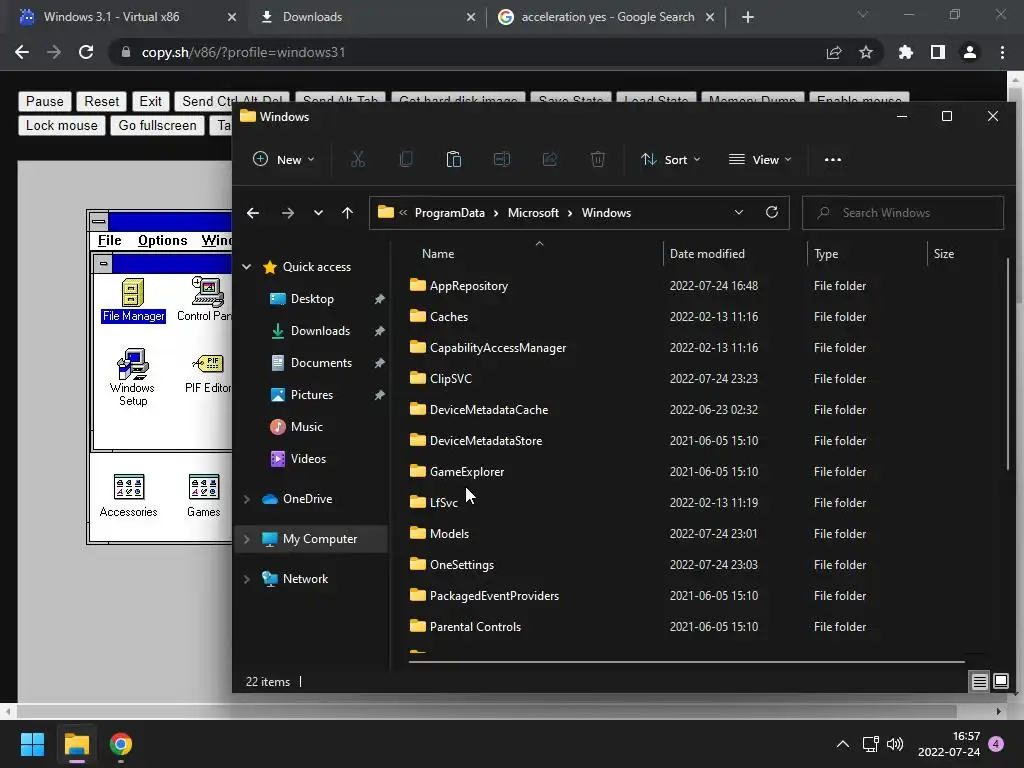The image size is (1024, 768).
Task: Expand Network tree node
Action: (x=247, y=579)
